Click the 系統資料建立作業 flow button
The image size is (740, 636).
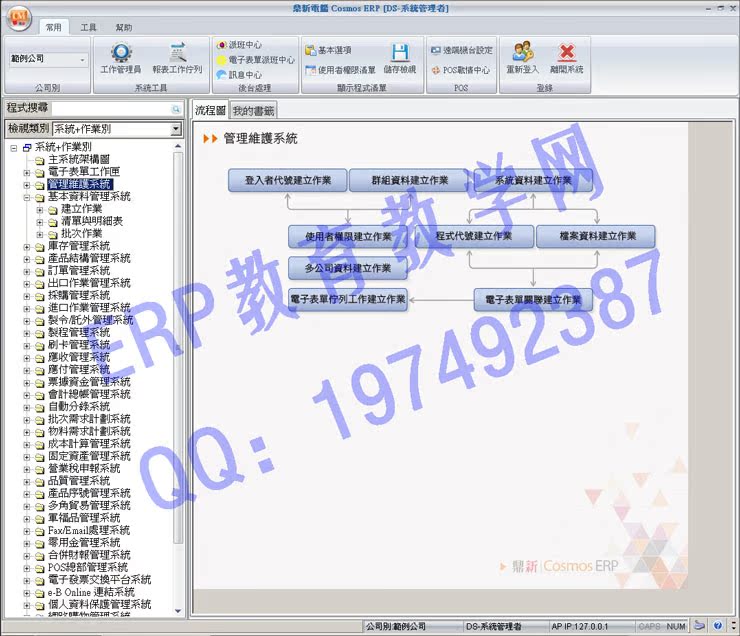coord(533,180)
